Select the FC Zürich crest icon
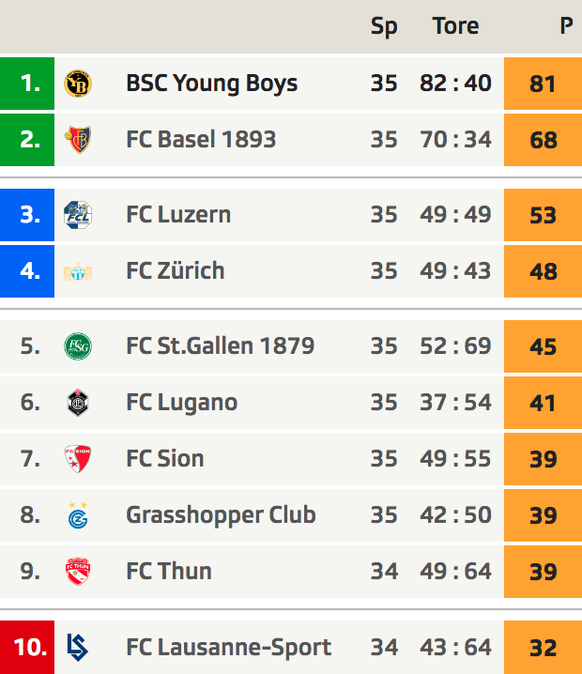 [78, 271]
